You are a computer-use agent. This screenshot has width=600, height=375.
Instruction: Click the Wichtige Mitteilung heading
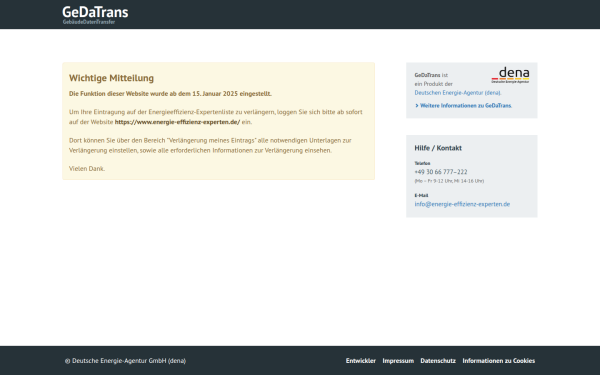[111, 78]
